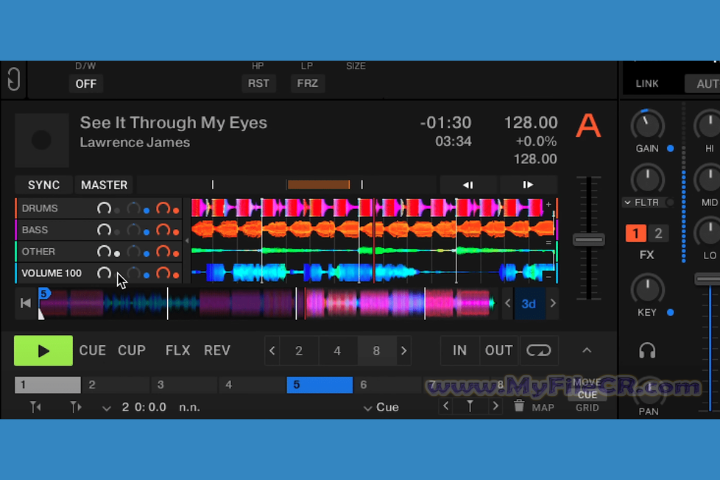Start playback with the green play button
Viewport: 720px width, 480px height.
click(x=43, y=350)
